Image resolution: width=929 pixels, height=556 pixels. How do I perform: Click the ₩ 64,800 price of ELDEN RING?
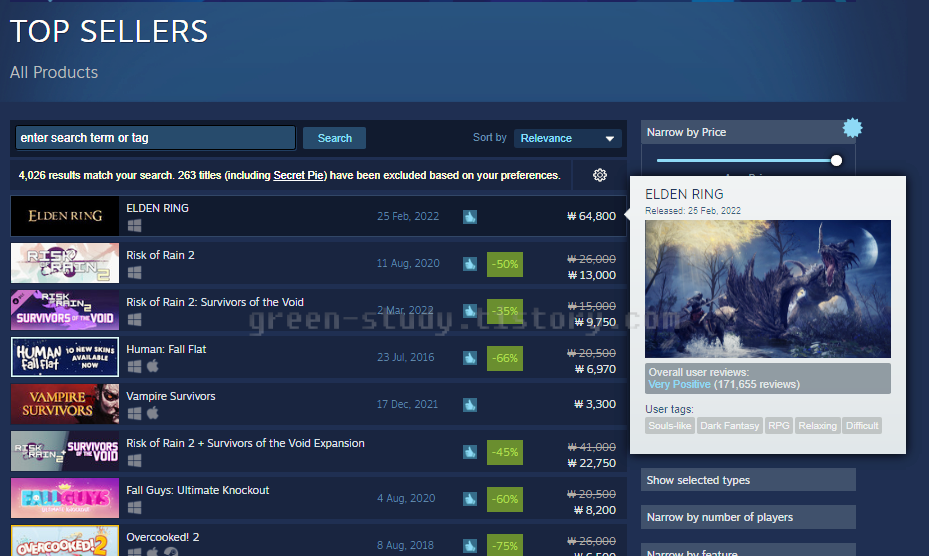(591, 216)
